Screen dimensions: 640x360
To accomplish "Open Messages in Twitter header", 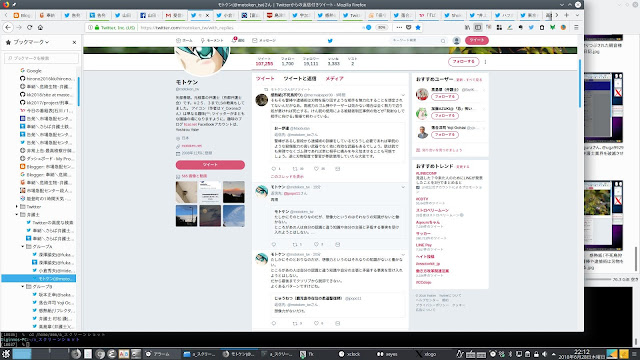I will [x=264, y=40].
